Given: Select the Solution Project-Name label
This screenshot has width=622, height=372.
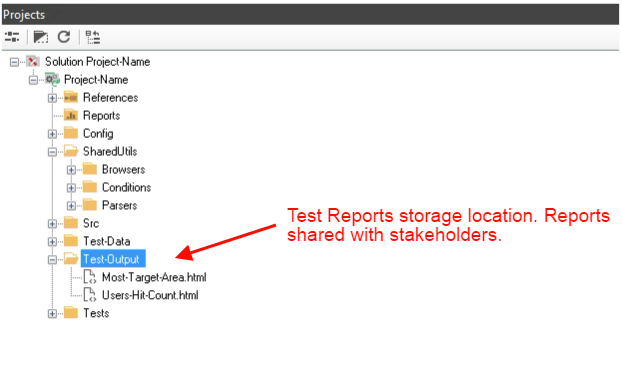Looking at the screenshot, I should coord(98,62).
